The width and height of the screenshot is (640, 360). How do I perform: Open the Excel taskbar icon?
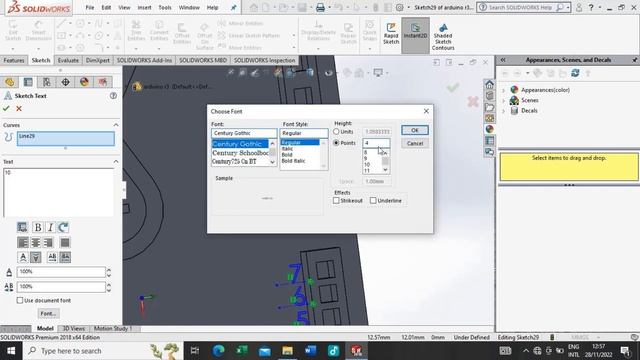(242, 351)
